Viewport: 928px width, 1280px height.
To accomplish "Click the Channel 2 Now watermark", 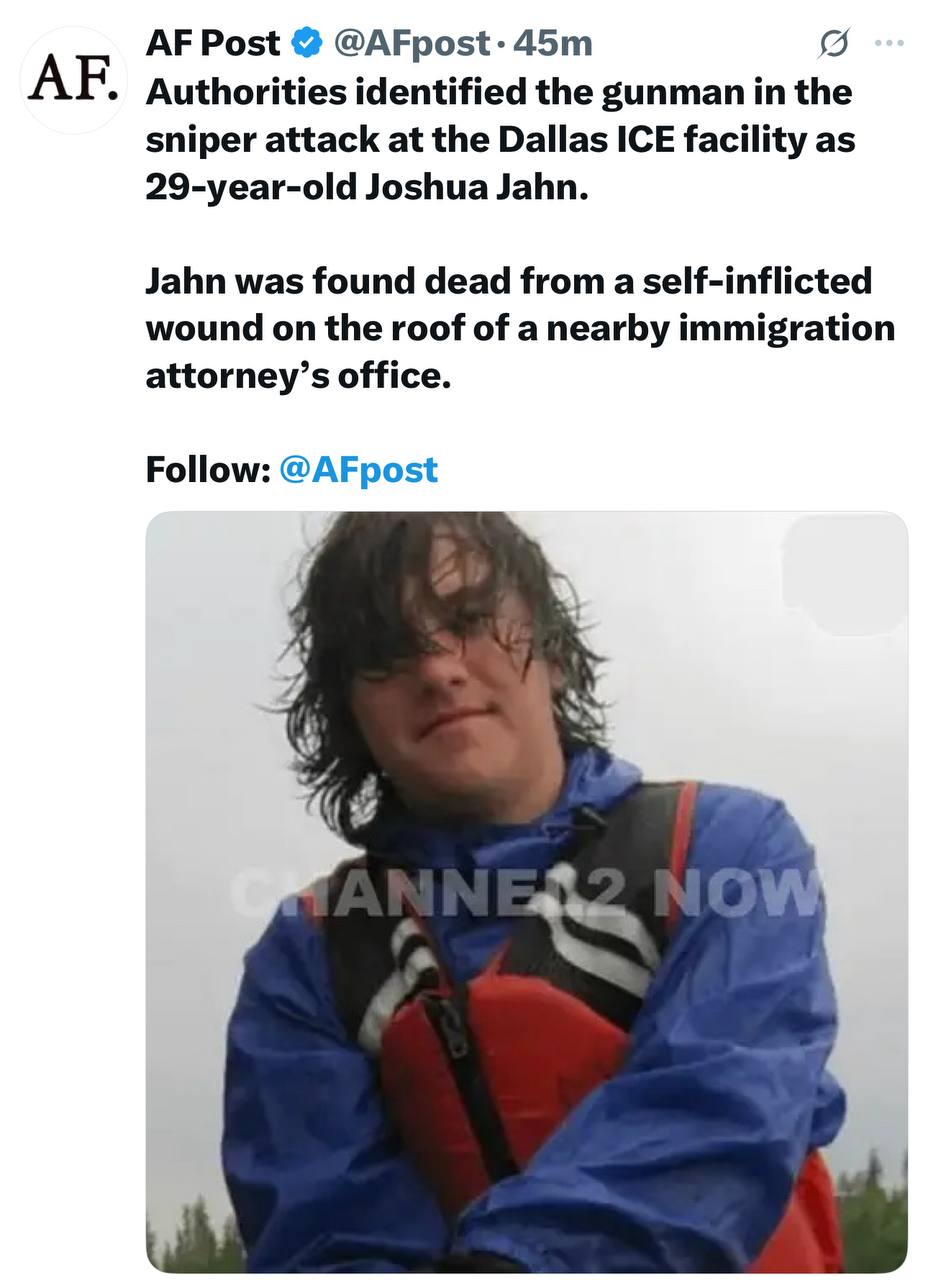I will 525,890.
